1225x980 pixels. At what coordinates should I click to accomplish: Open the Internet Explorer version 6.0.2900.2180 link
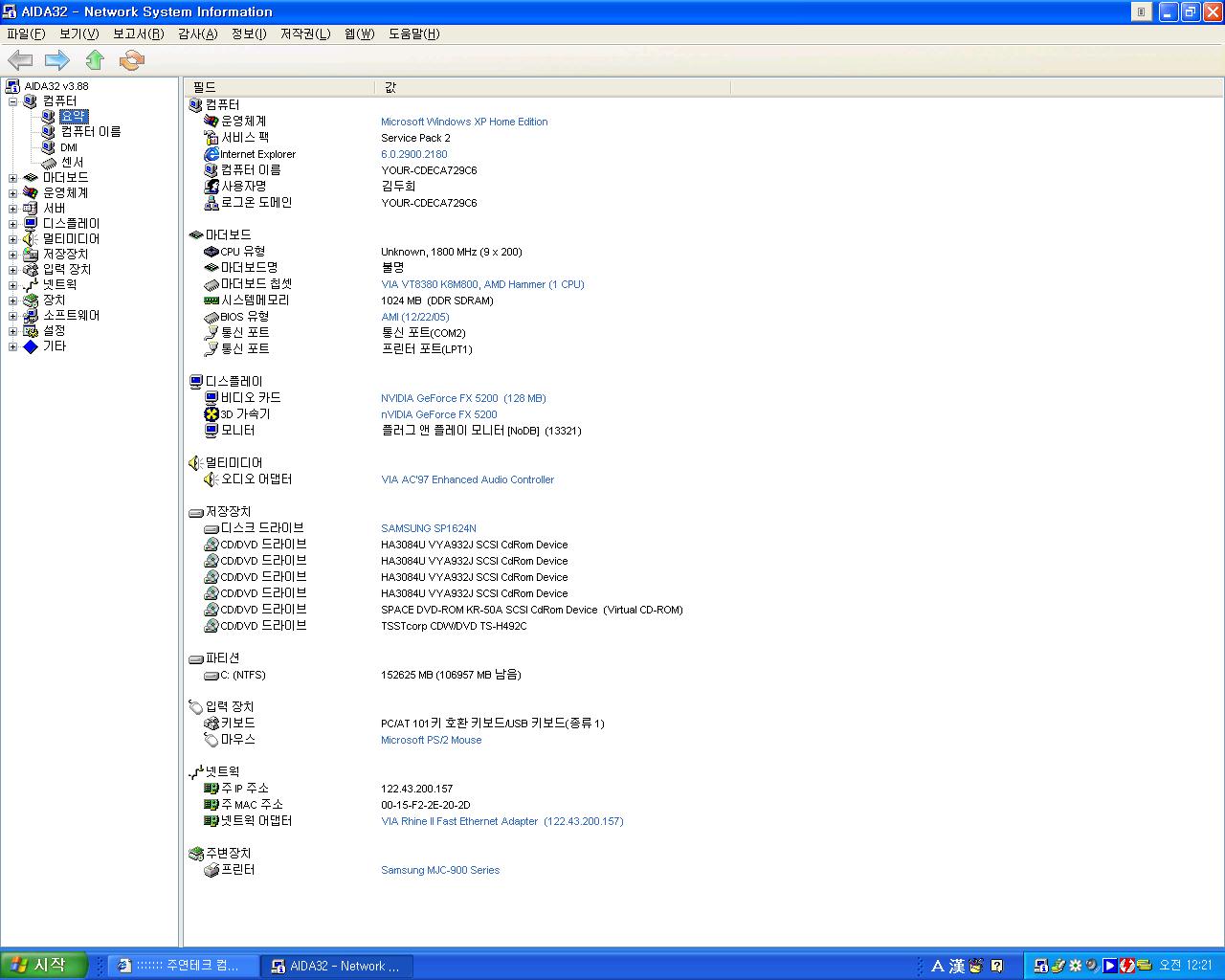pos(414,154)
